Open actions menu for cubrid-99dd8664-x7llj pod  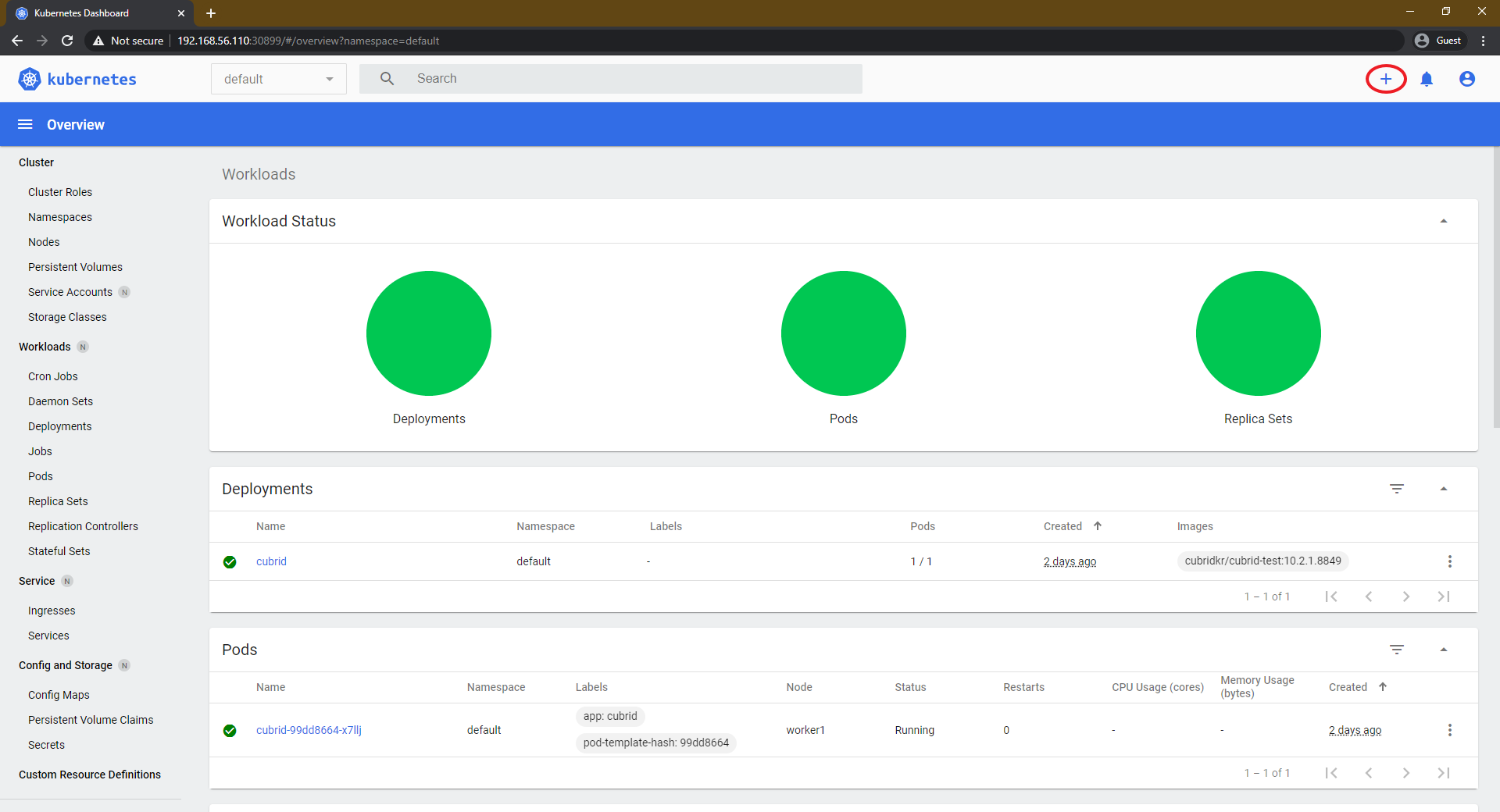click(1449, 730)
